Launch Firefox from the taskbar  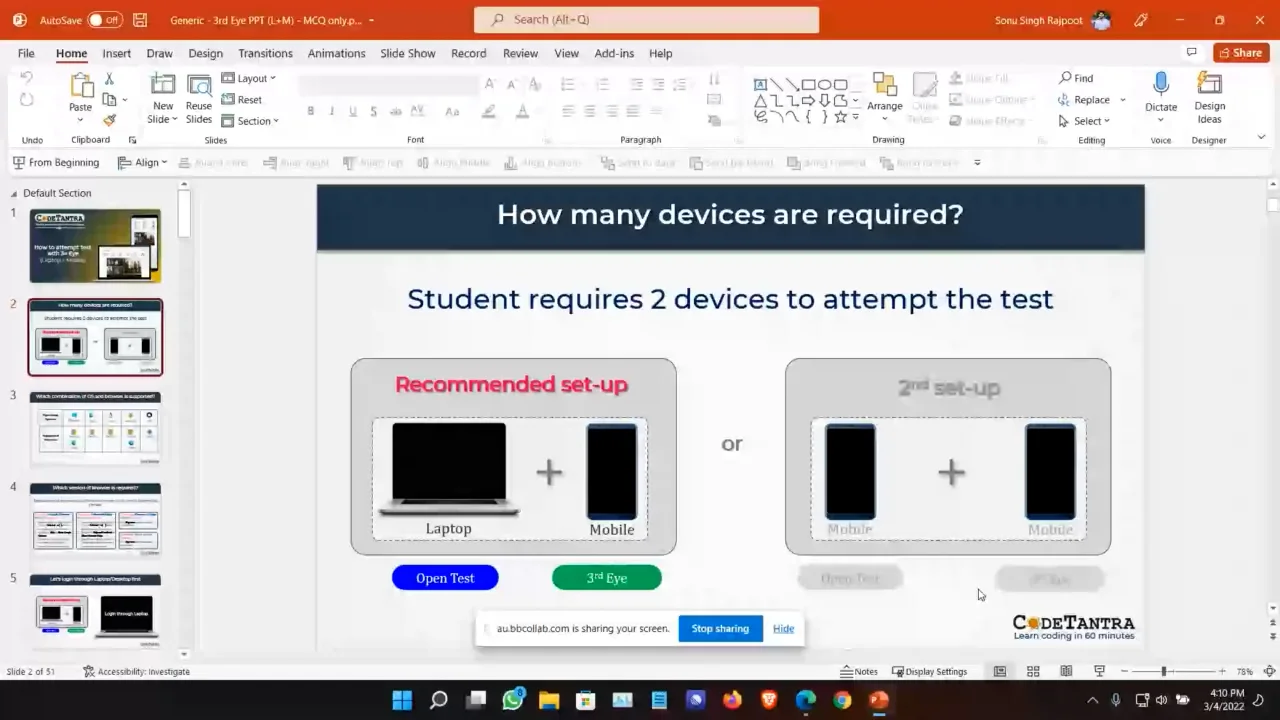[732, 700]
